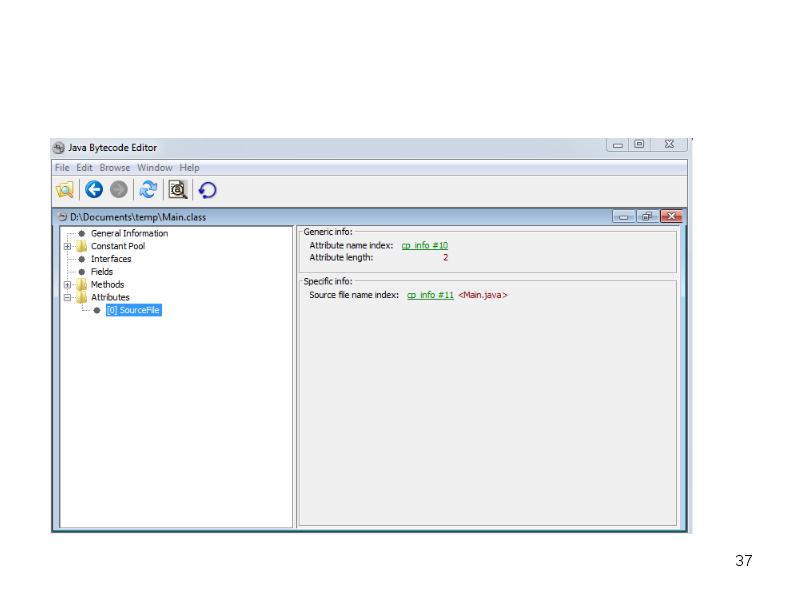Open the magnifier search toolbar icon
800x600 pixels.
(x=178, y=190)
